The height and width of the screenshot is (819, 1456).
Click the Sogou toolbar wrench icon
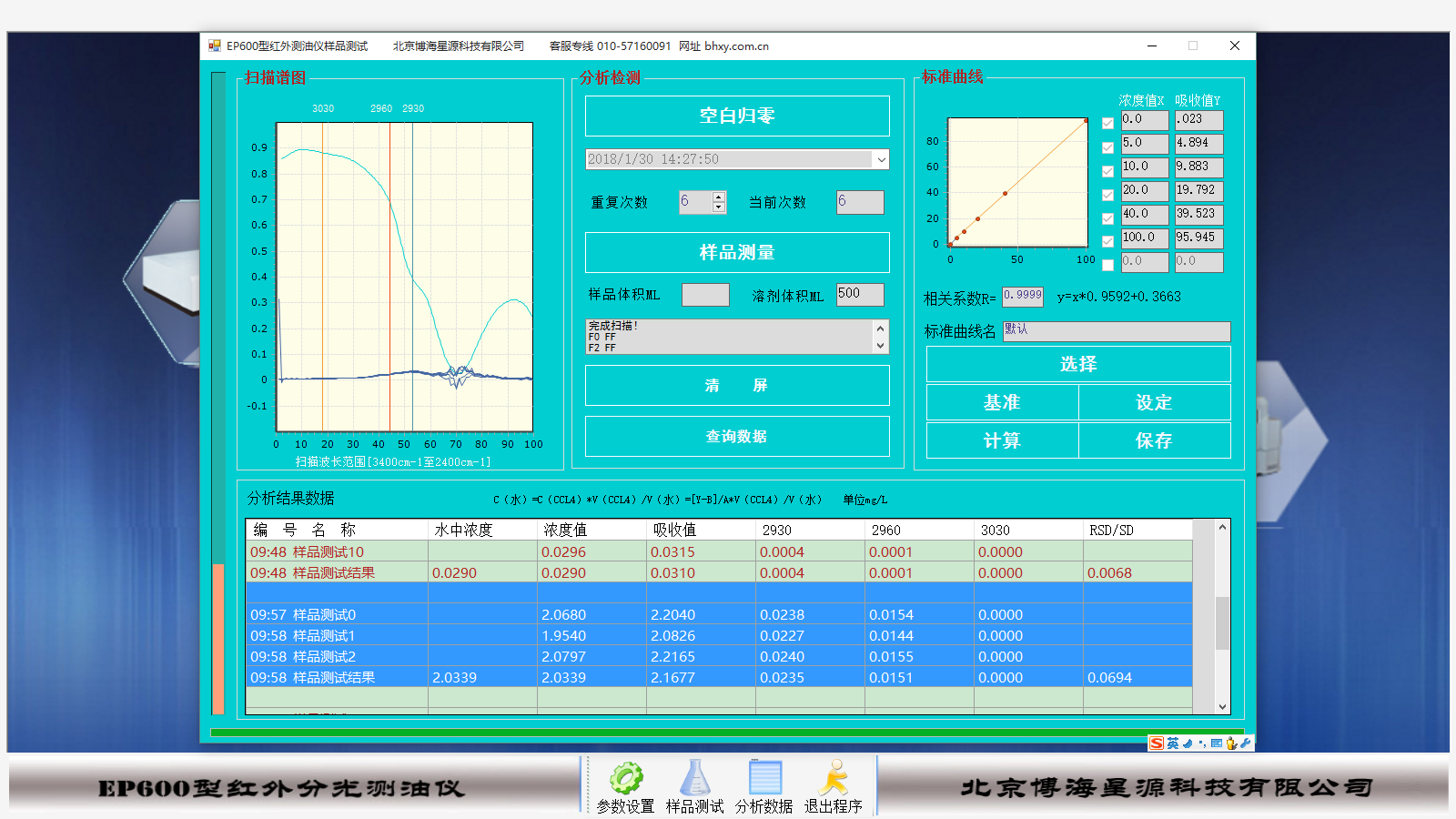point(1246,743)
